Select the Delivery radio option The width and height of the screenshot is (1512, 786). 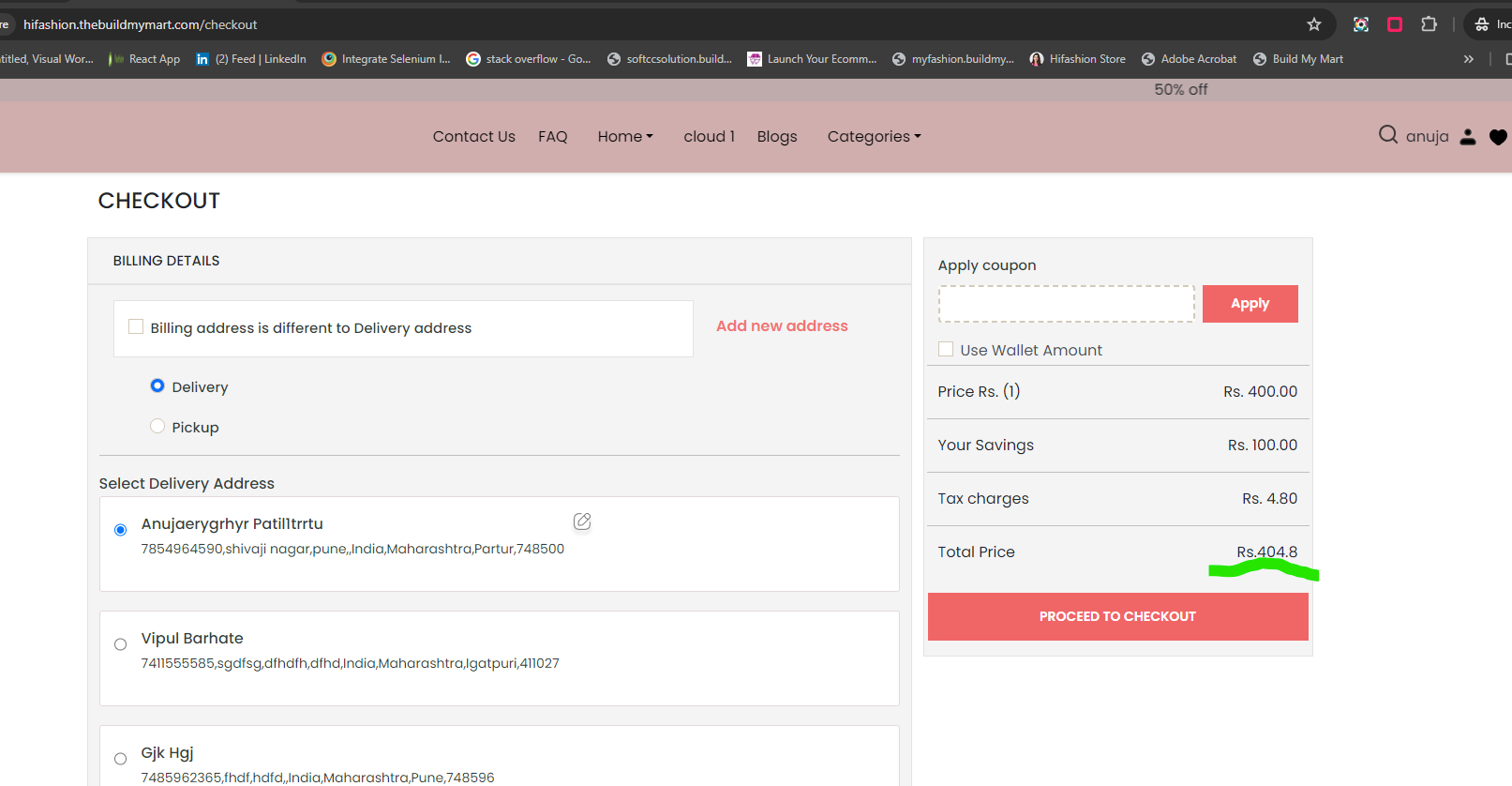[x=157, y=385]
